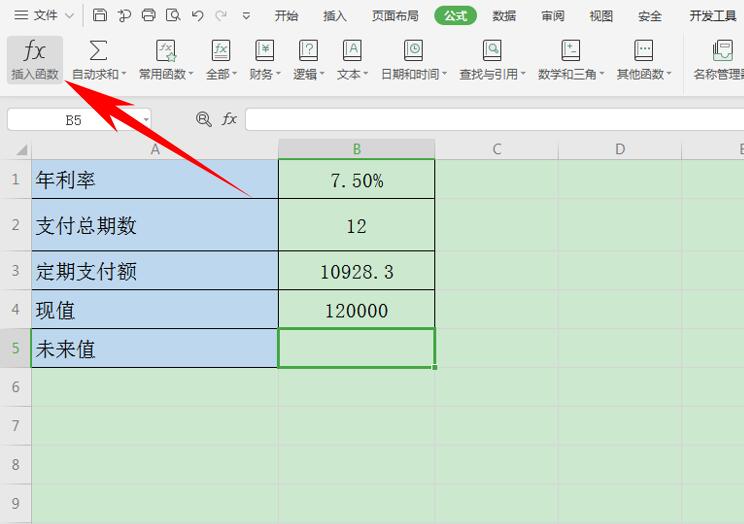Expand the Text (文本) dropdown arrow
Viewport: 744px width, 524px height.
[x=366, y=74]
